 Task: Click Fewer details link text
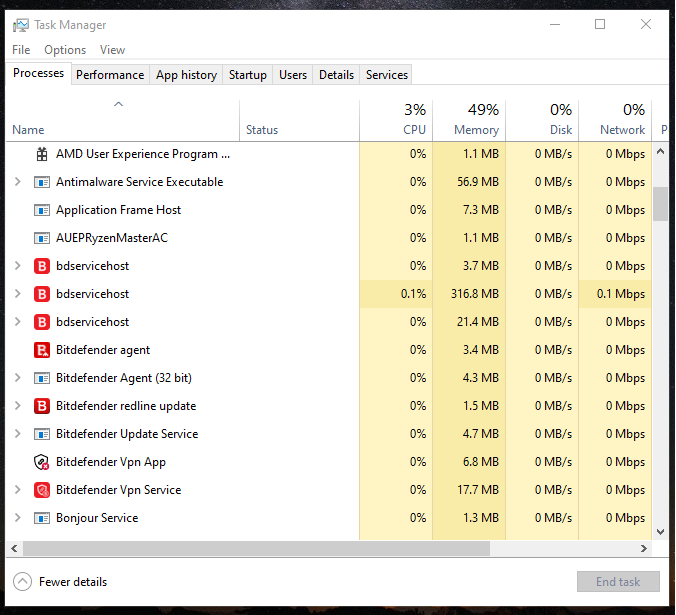pyautogui.click(x=73, y=582)
